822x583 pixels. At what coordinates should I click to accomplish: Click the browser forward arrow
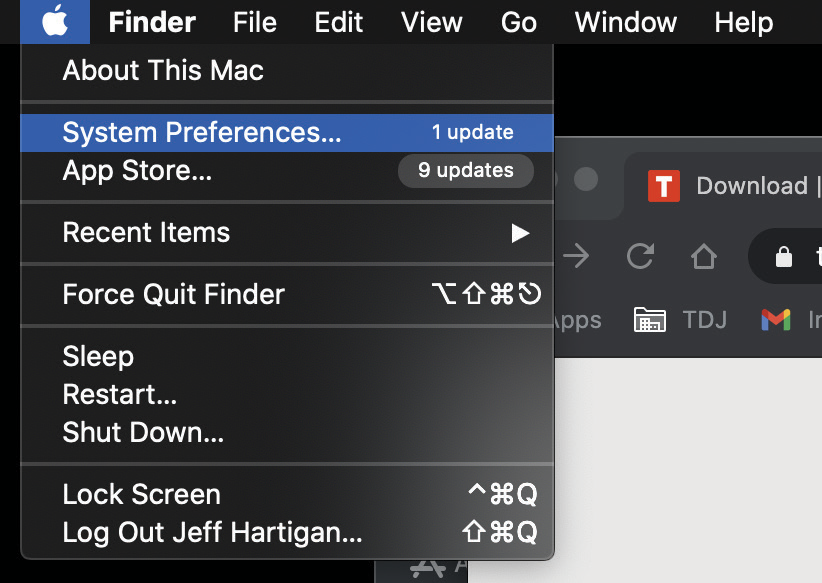576,256
